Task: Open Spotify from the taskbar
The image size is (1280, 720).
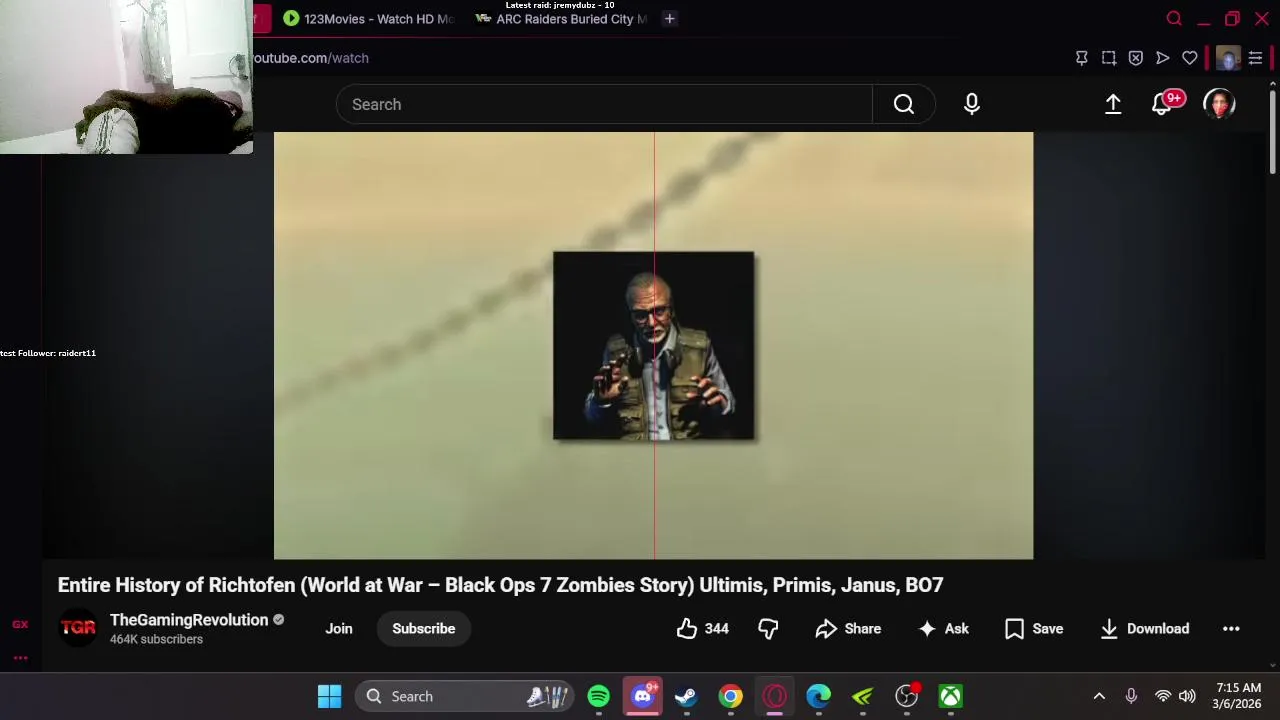Action: 599,696
